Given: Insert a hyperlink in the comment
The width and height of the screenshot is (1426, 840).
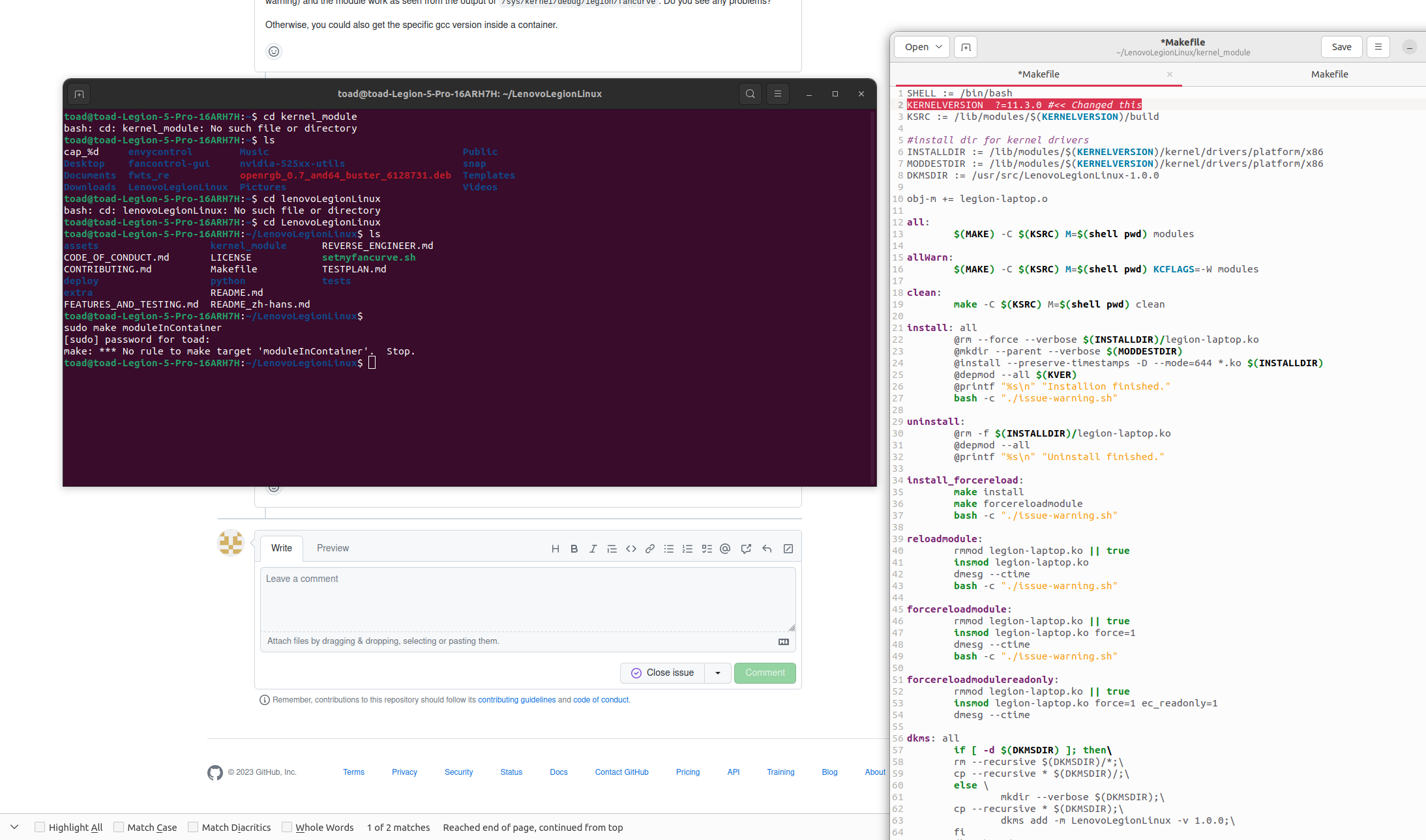Looking at the screenshot, I should [x=649, y=549].
